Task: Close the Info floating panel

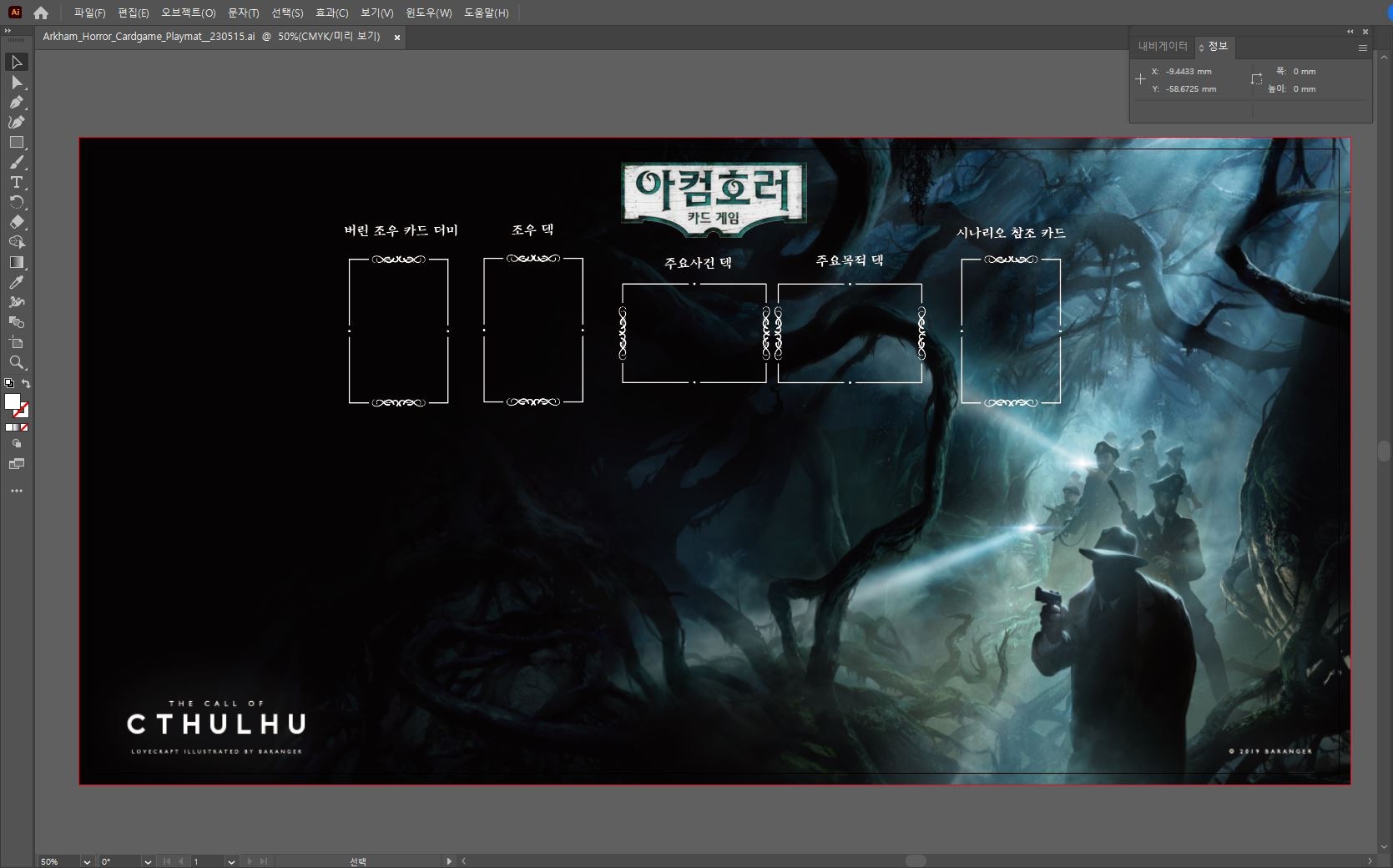Action: coord(1365,31)
